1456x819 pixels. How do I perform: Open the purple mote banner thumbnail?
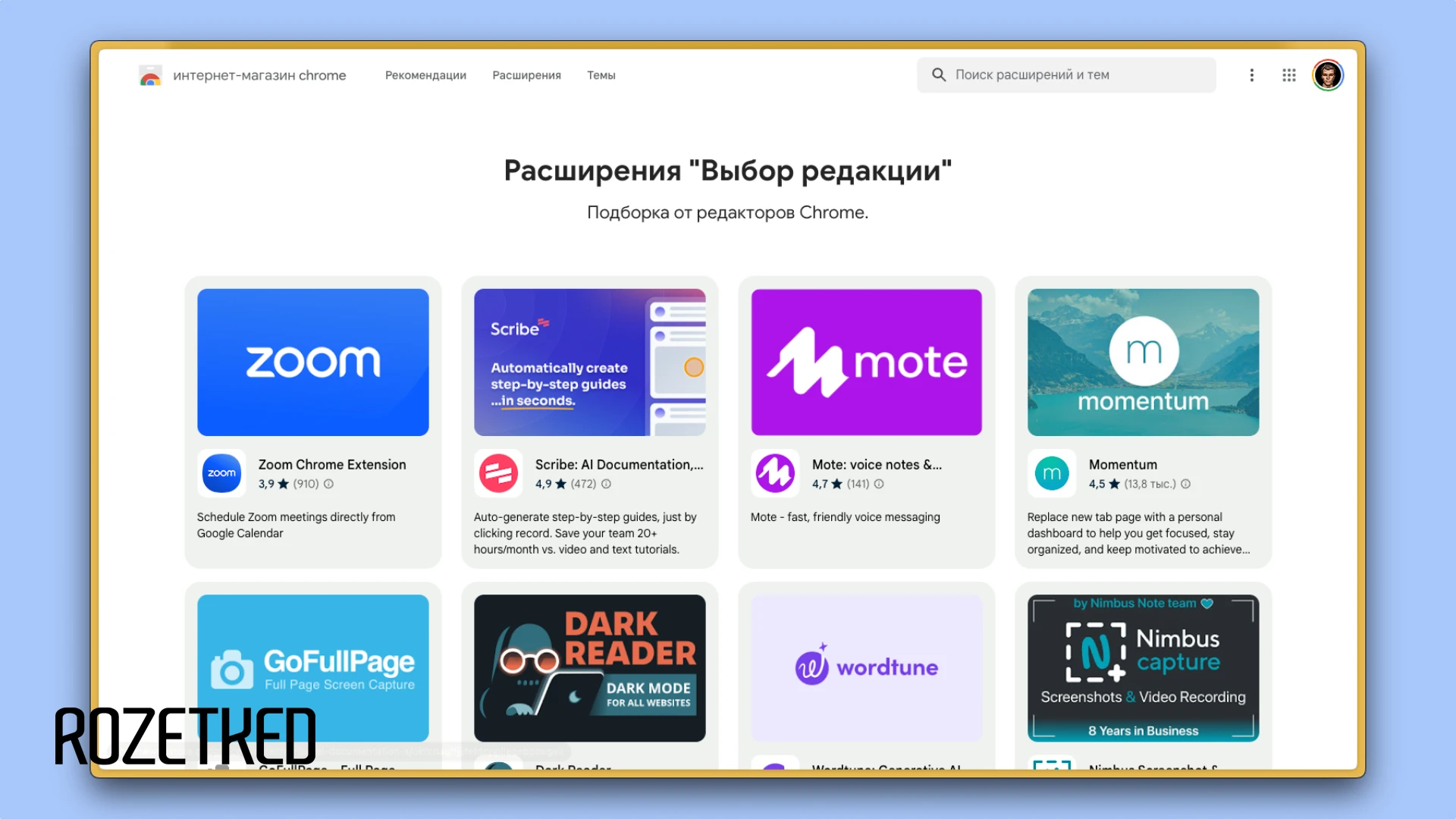point(866,362)
